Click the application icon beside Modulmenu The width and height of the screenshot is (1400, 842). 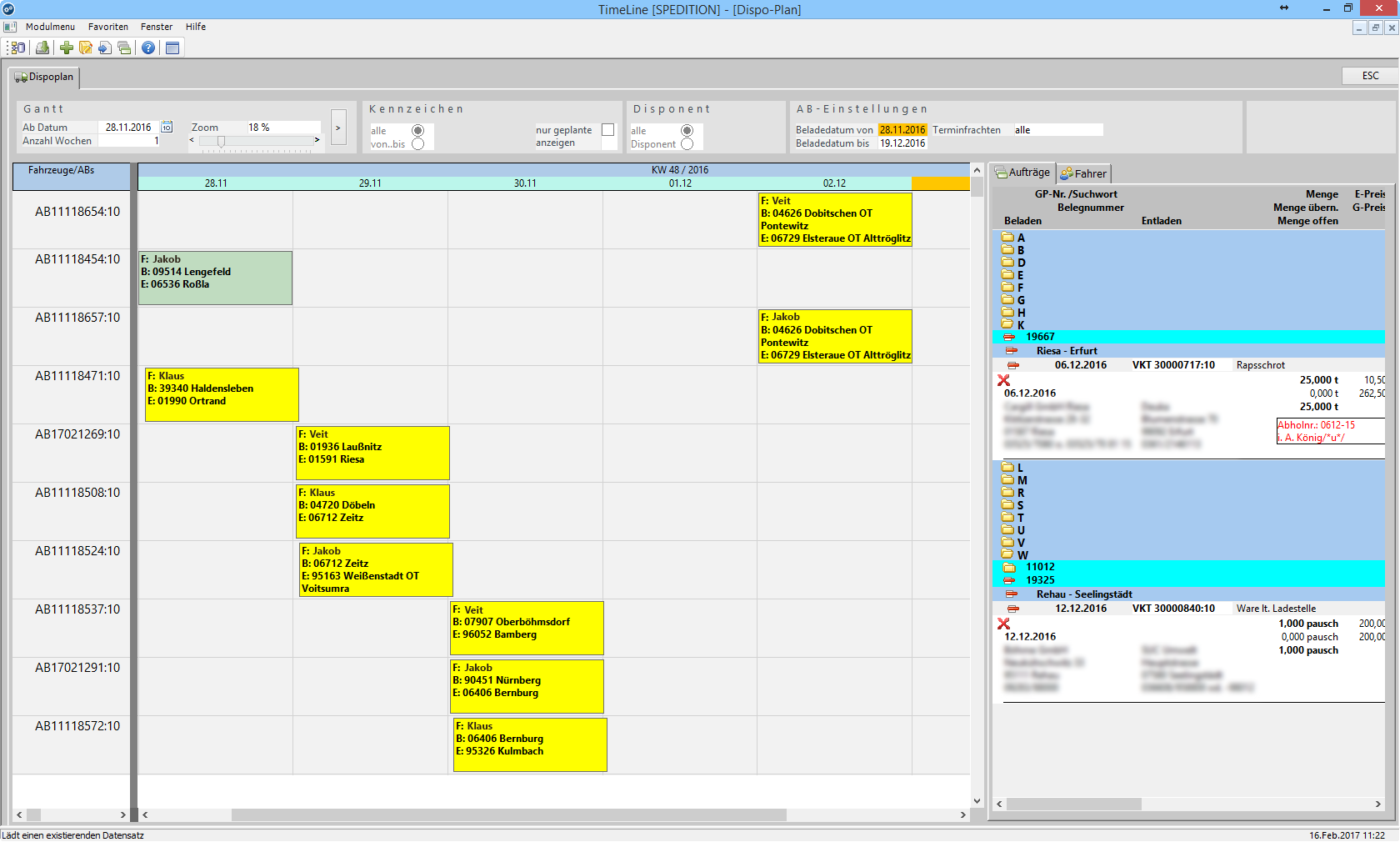pyautogui.click(x=10, y=27)
